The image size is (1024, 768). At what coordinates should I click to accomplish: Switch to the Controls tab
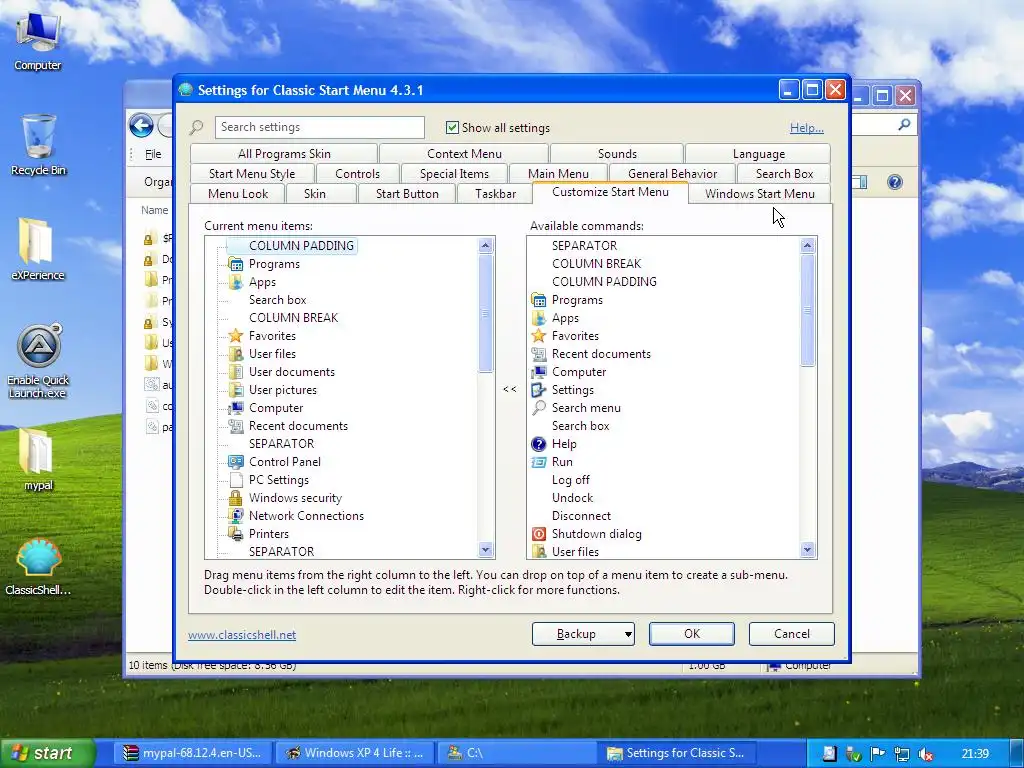(357, 174)
